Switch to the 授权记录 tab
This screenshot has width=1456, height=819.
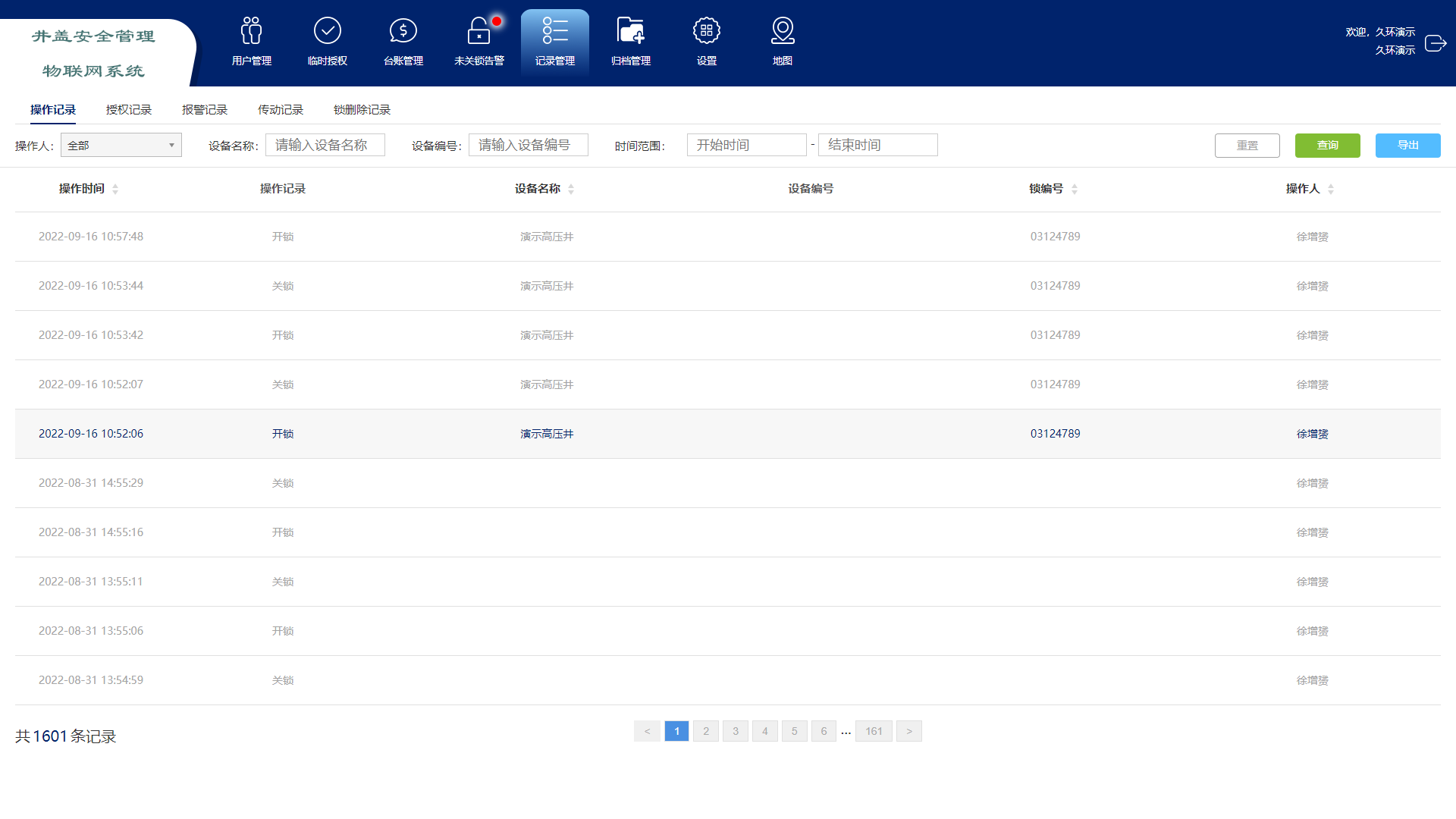click(x=129, y=110)
